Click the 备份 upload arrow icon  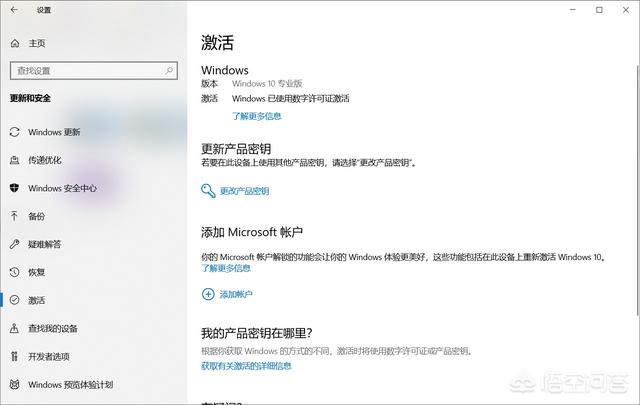[15, 216]
